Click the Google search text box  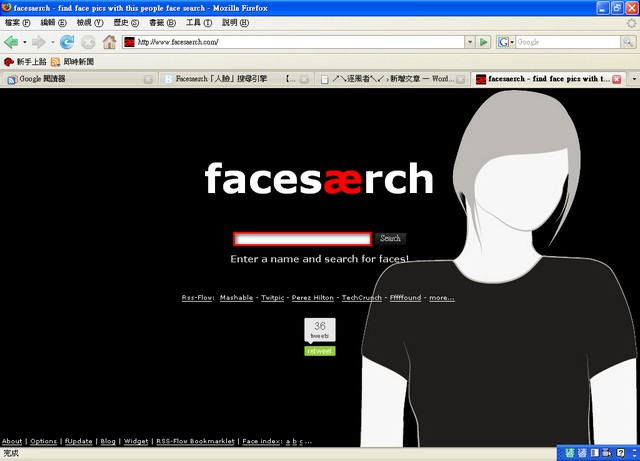[x=568, y=42]
